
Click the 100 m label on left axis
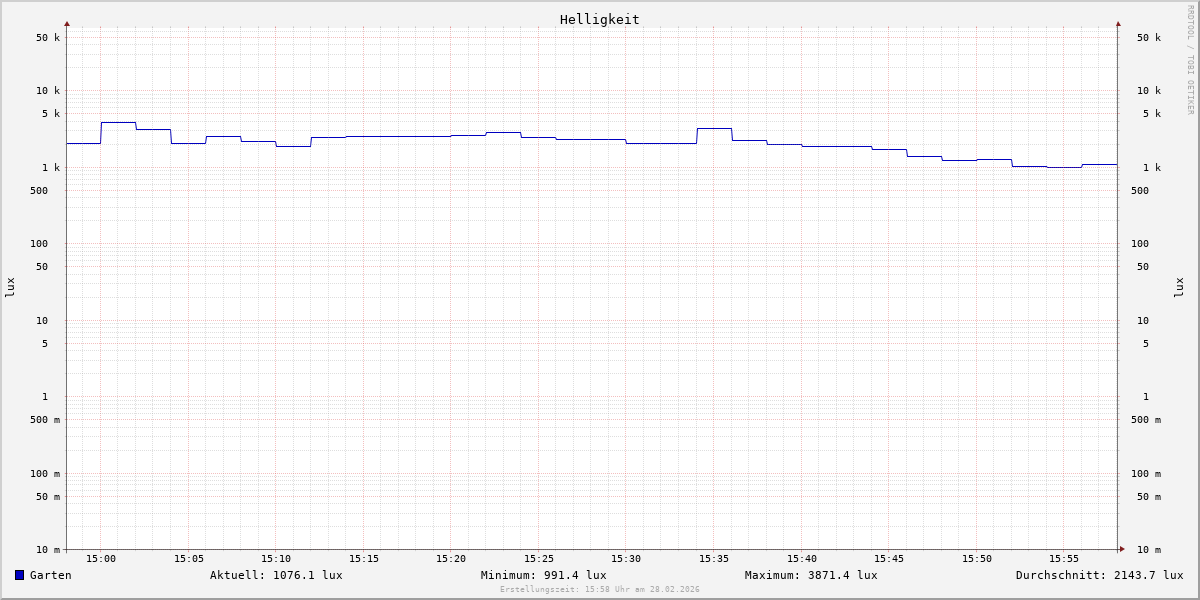(45, 474)
